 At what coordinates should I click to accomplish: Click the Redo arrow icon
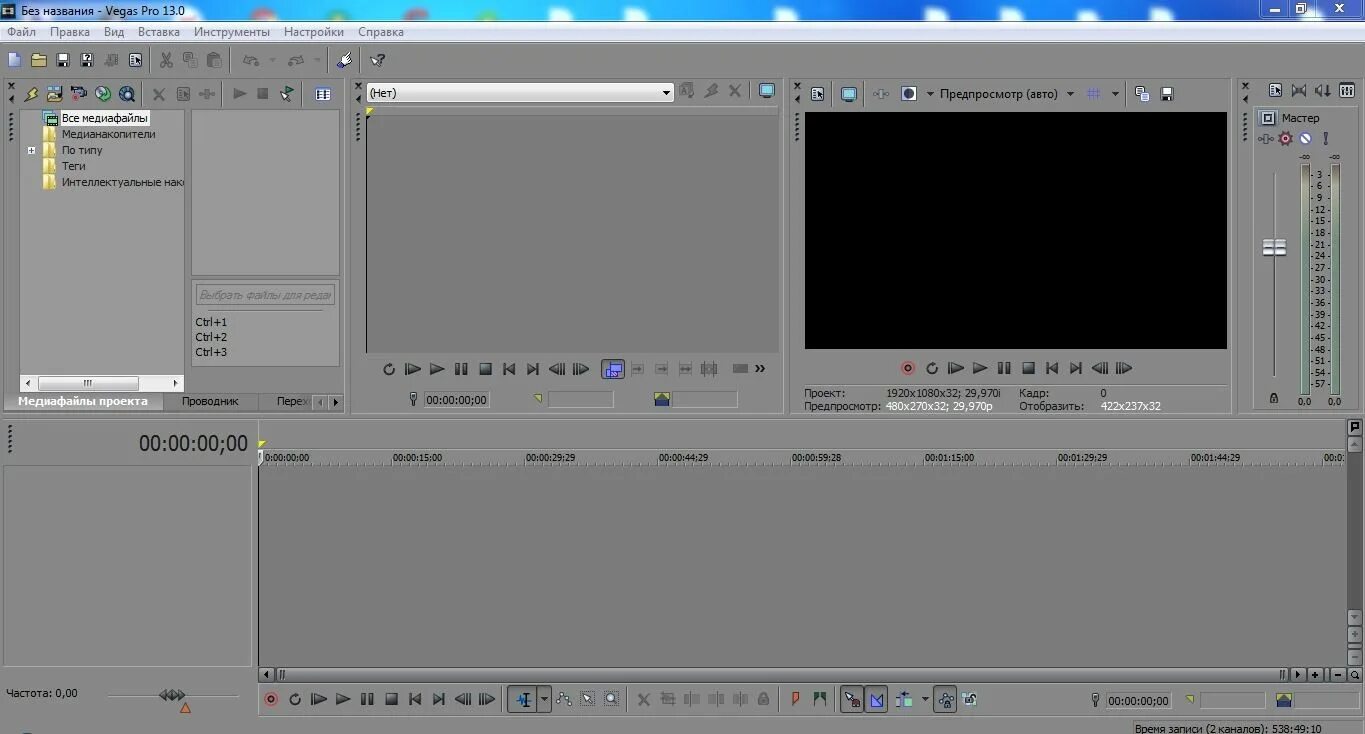pos(296,61)
